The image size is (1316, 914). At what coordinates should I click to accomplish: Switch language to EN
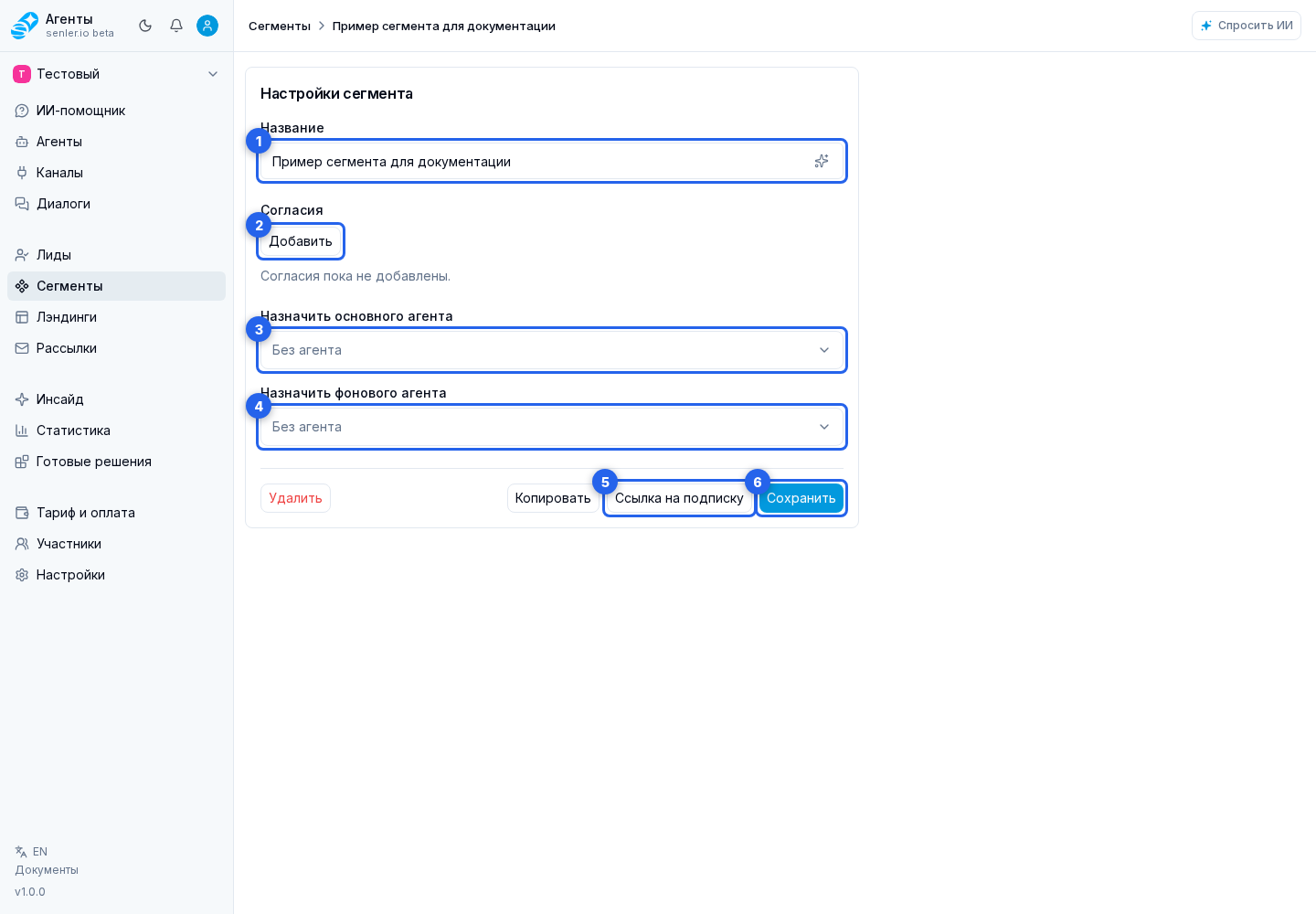pyautogui.click(x=31, y=852)
